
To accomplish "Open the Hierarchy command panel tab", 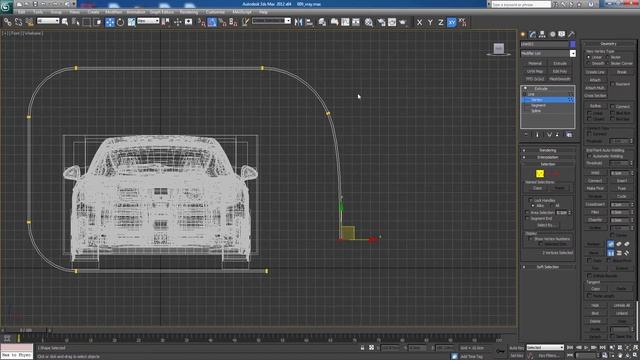I will 542,34.
